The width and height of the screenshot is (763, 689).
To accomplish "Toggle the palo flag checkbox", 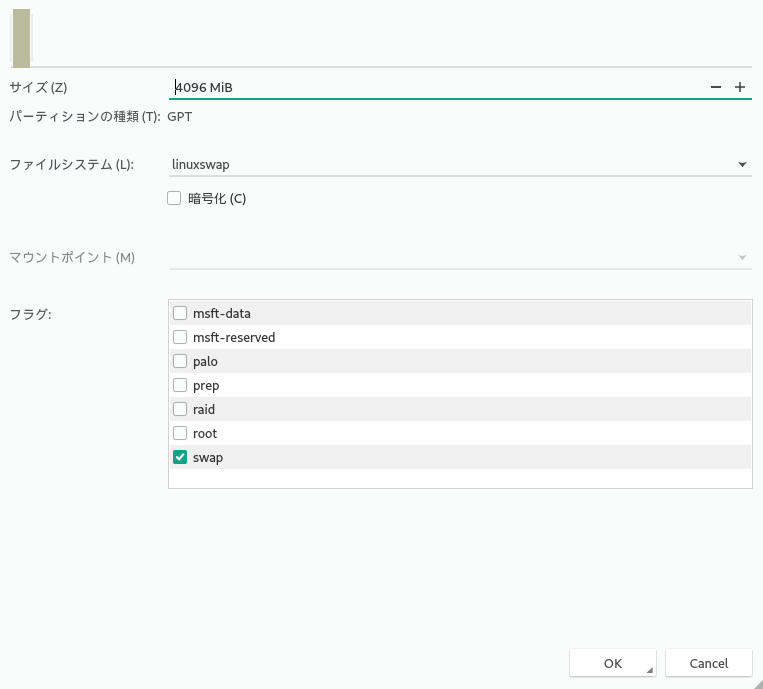I will [x=180, y=361].
